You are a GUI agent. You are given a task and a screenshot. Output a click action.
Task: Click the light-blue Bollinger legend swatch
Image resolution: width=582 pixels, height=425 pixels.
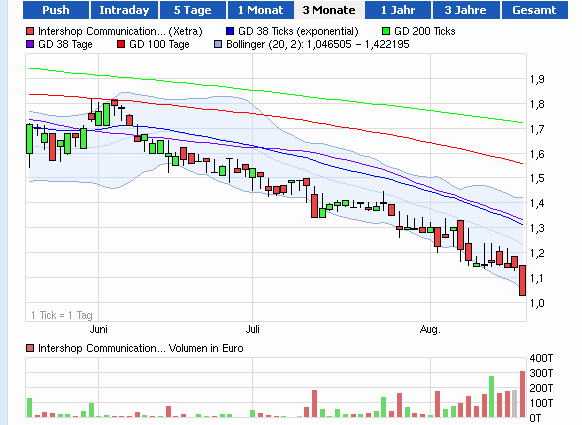click(x=218, y=44)
